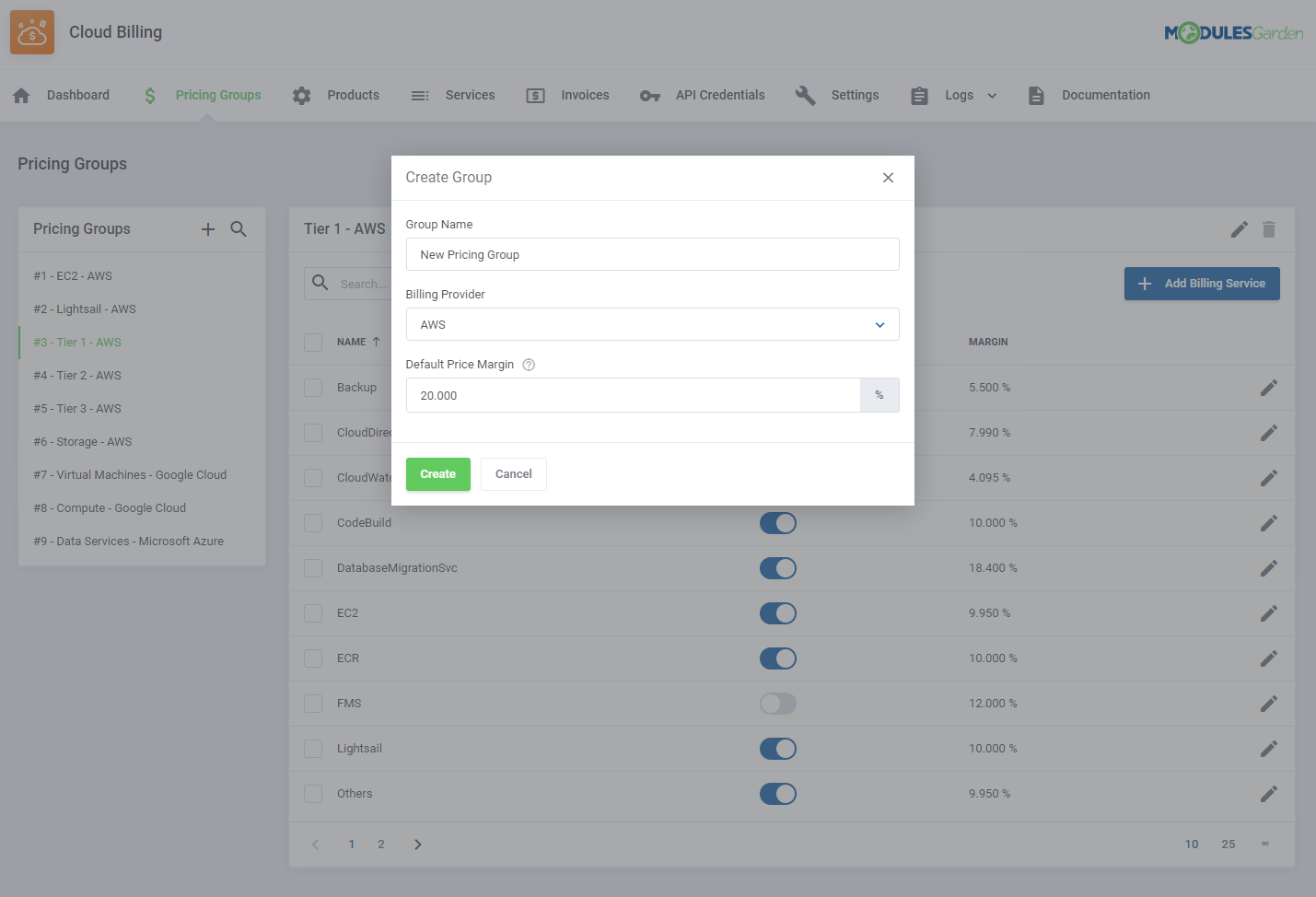The height and width of the screenshot is (897, 1316).
Task: Toggle the ECR service switch
Action: [x=778, y=658]
